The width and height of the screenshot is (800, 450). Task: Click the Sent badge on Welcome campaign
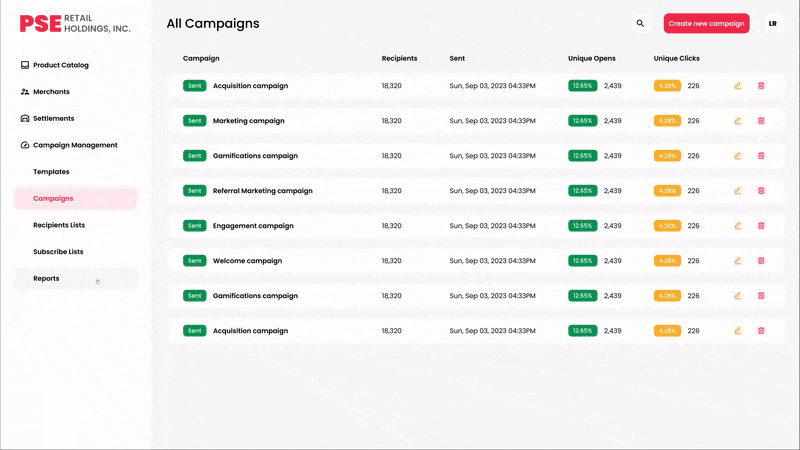(x=194, y=261)
